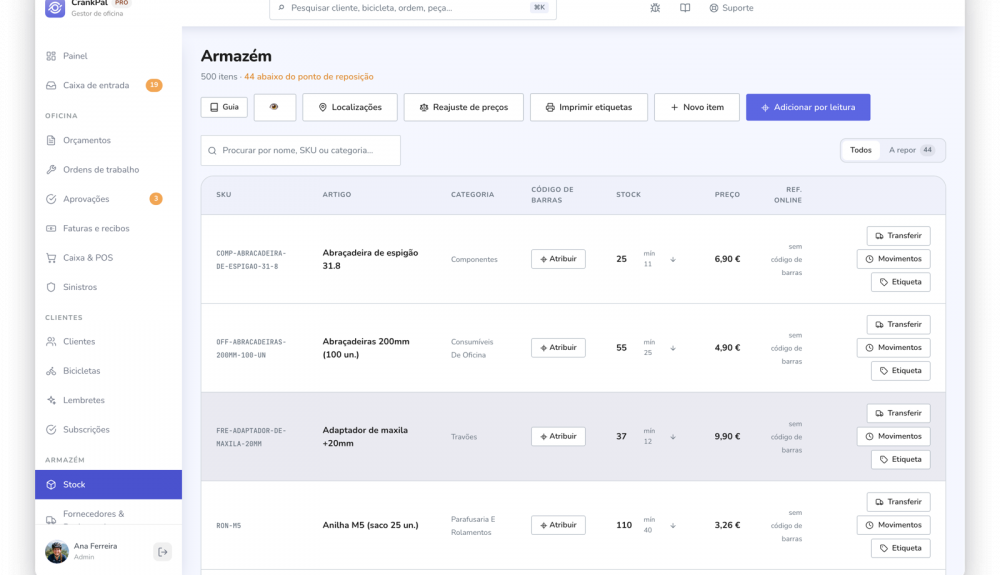Click 44 abaixo do ponto de reposição
This screenshot has width=1000, height=575.
click(x=309, y=76)
